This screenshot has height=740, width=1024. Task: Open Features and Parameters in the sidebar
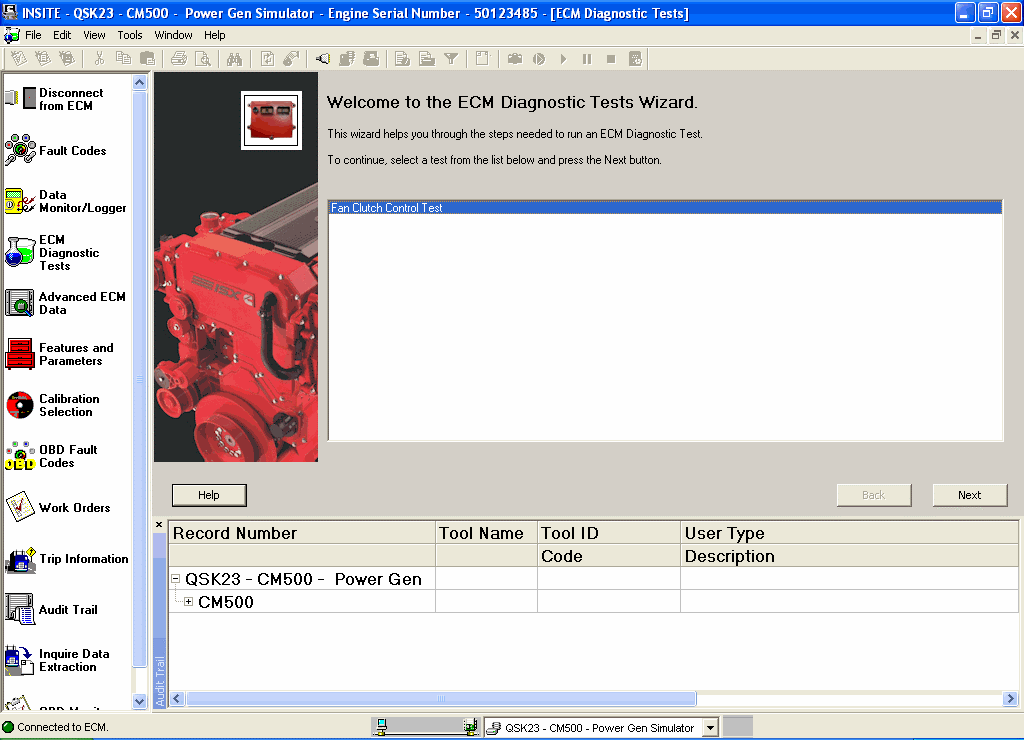(x=59, y=354)
